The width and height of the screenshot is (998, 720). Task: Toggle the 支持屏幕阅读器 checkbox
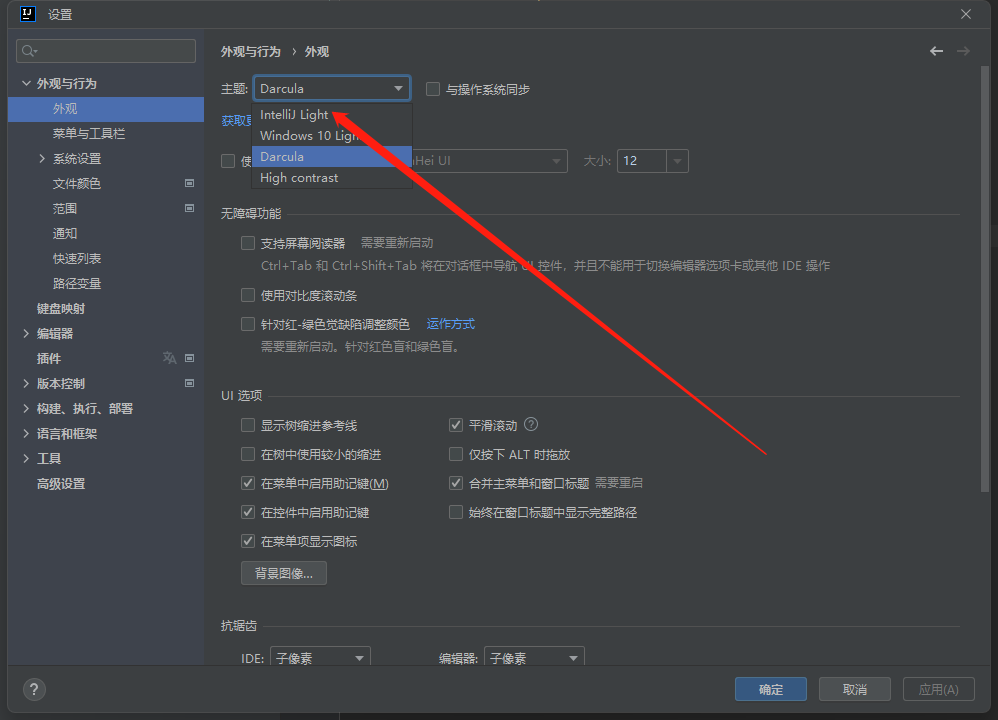pyautogui.click(x=248, y=243)
